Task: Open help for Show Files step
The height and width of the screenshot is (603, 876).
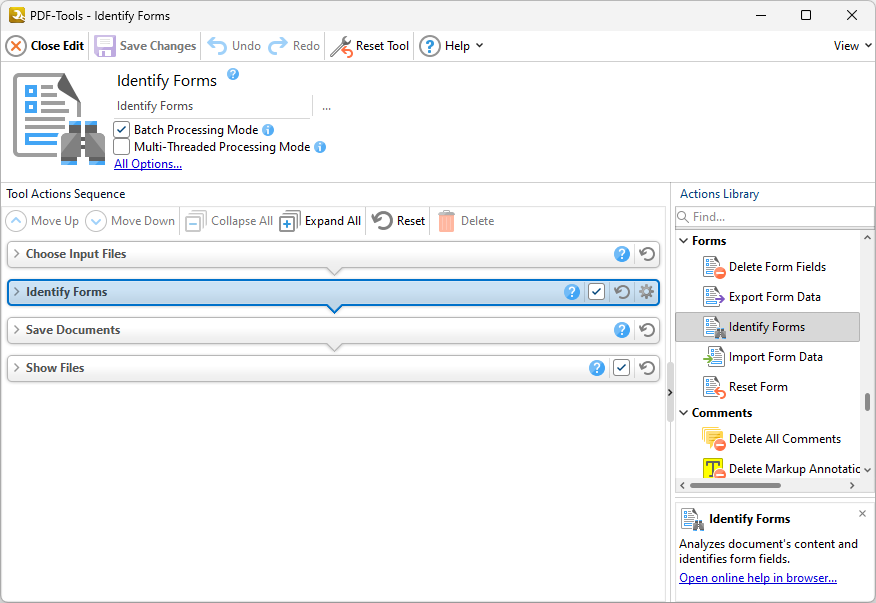Action: click(597, 368)
